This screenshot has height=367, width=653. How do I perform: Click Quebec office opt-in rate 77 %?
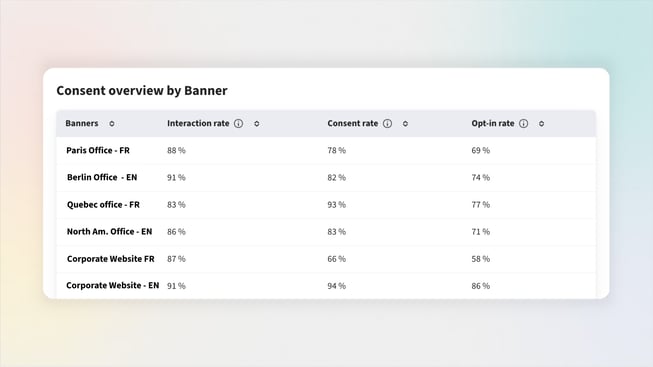coord(481,205)
